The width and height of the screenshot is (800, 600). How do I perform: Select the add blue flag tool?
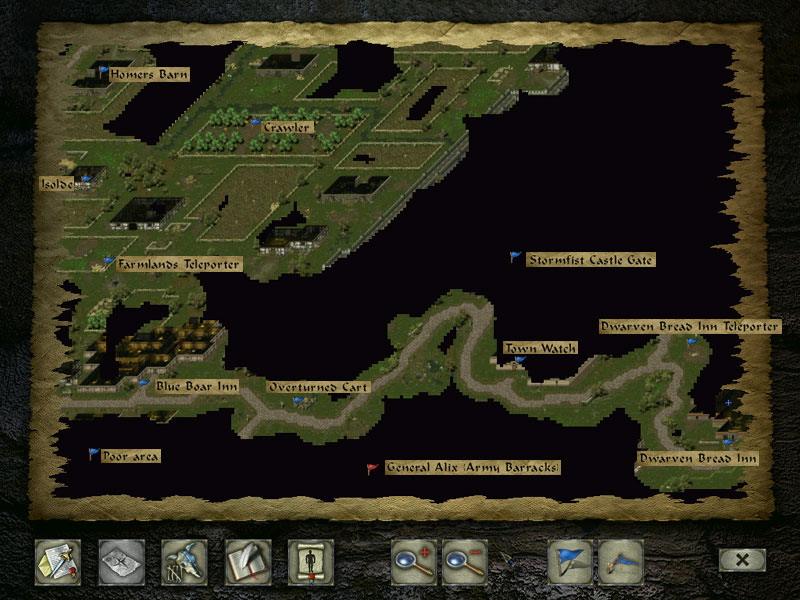pyautogui.click(x=570, y=562)
